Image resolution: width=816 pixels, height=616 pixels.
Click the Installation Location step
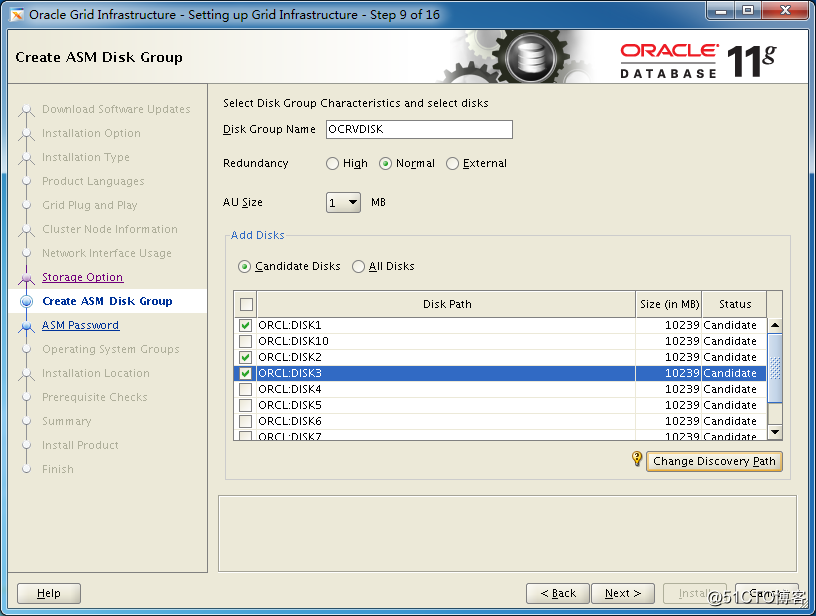coord(96,373)
